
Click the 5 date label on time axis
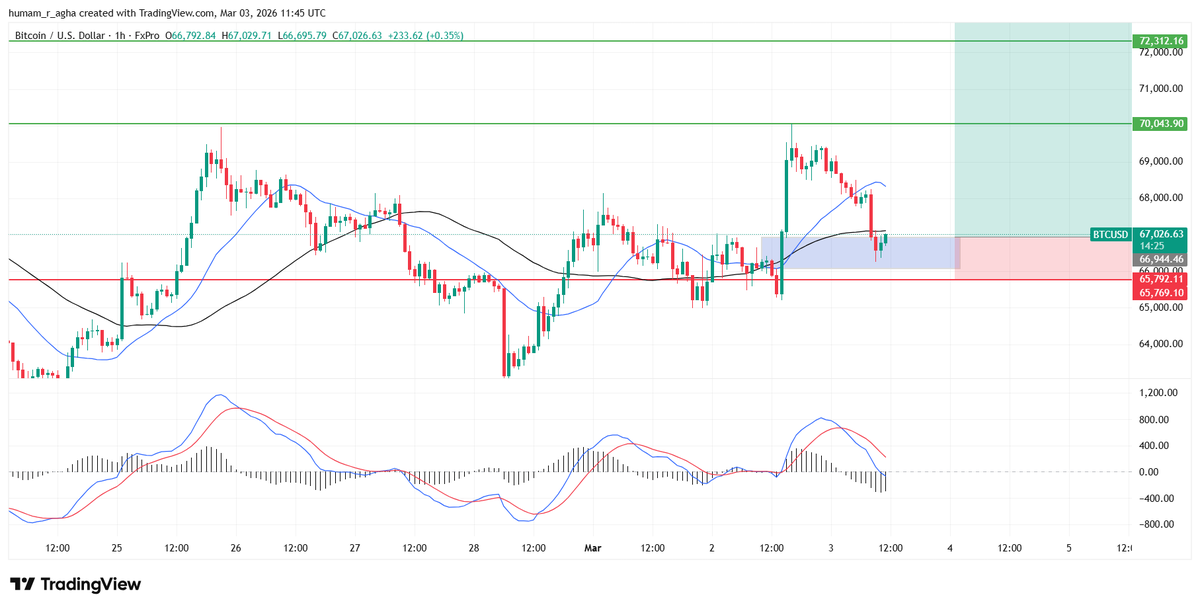(1069, 548)
